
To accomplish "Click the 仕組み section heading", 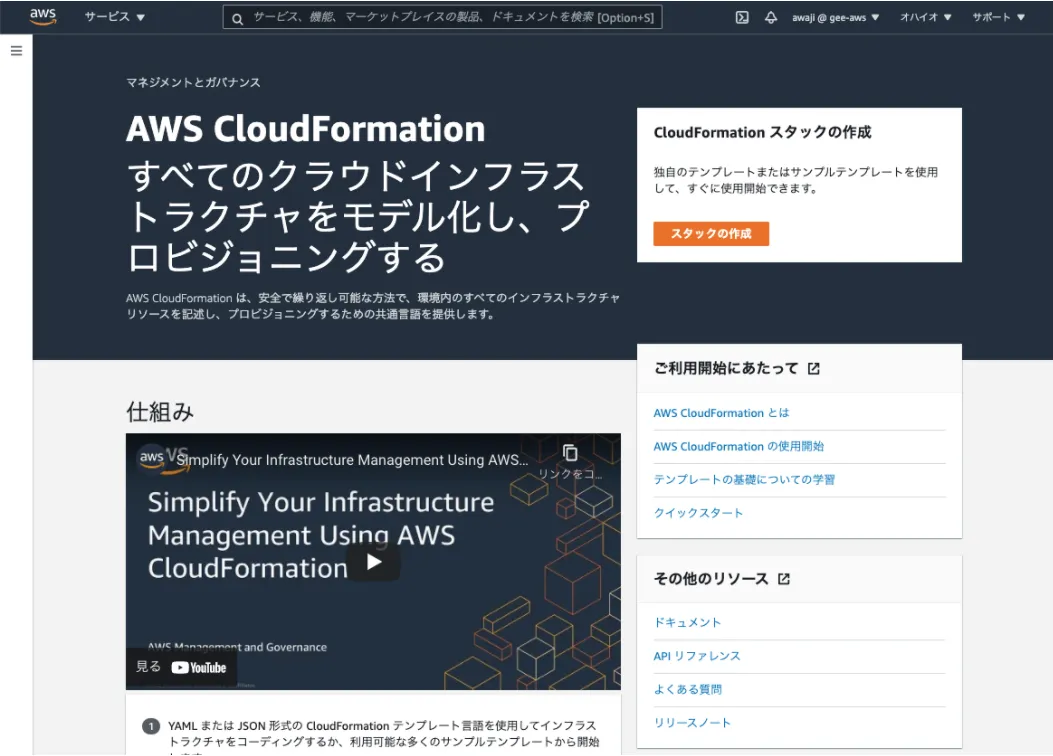I will pos(160,412).
